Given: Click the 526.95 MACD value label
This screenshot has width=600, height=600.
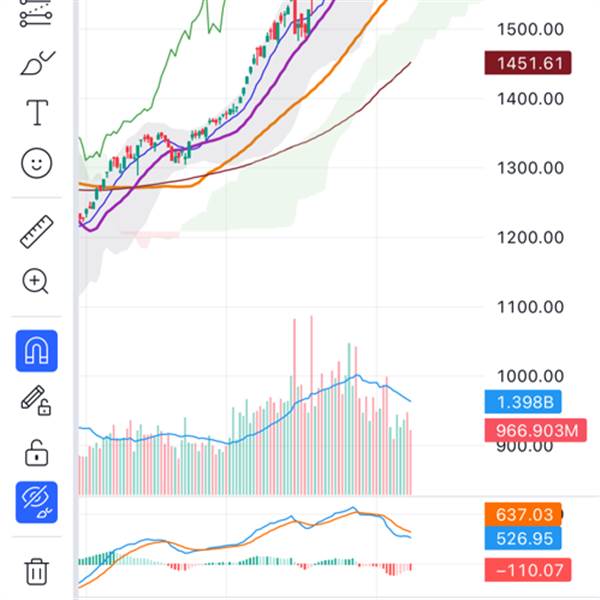Looking at the screenshot, I should pyautogui.click(x=523, y=538).
